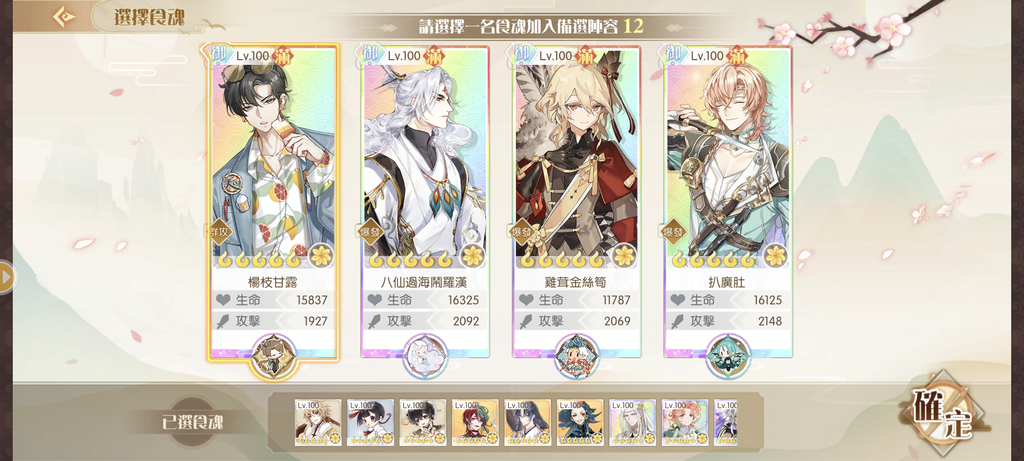Remove the first selected soul in bottom tray

(318, 422)
